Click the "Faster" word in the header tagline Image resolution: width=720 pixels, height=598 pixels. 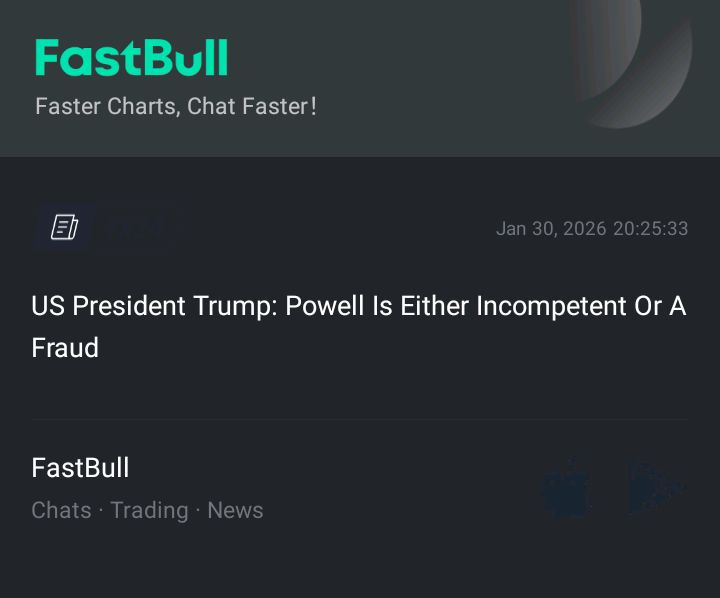(x=67, y=106)
